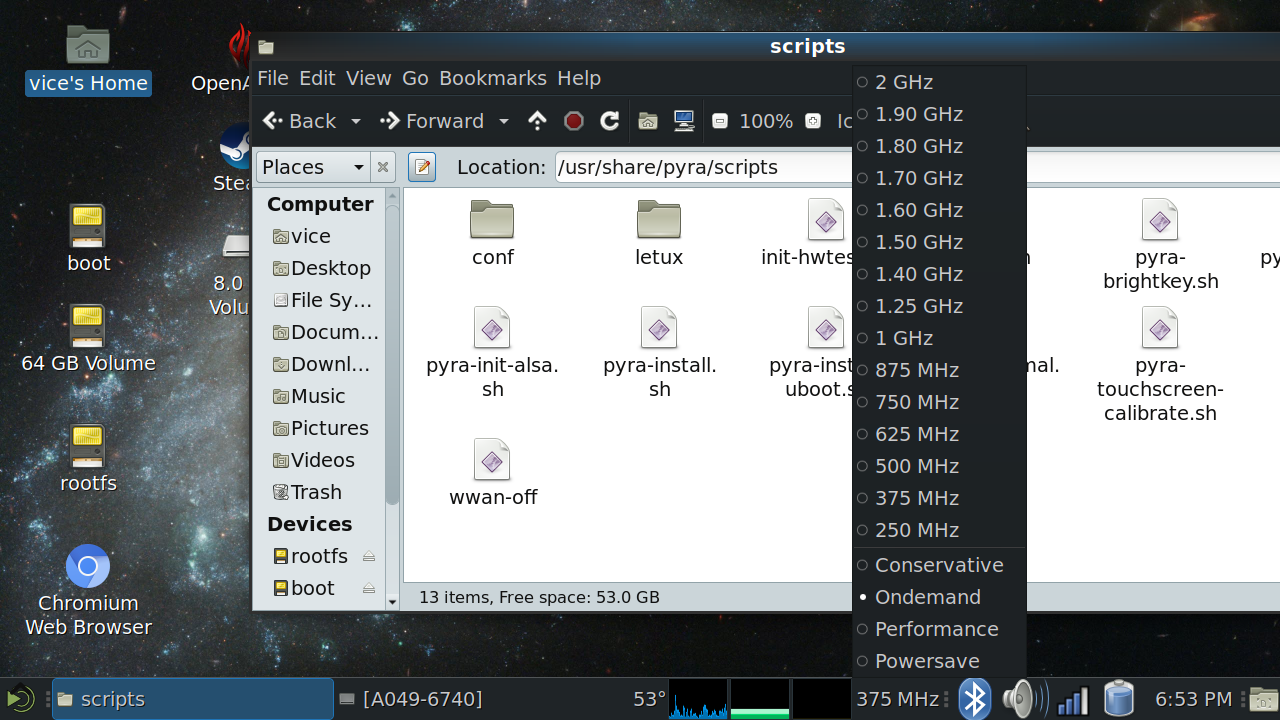Click the Home folder toolbar icon
1280x720 pixels.
[648, 121]
